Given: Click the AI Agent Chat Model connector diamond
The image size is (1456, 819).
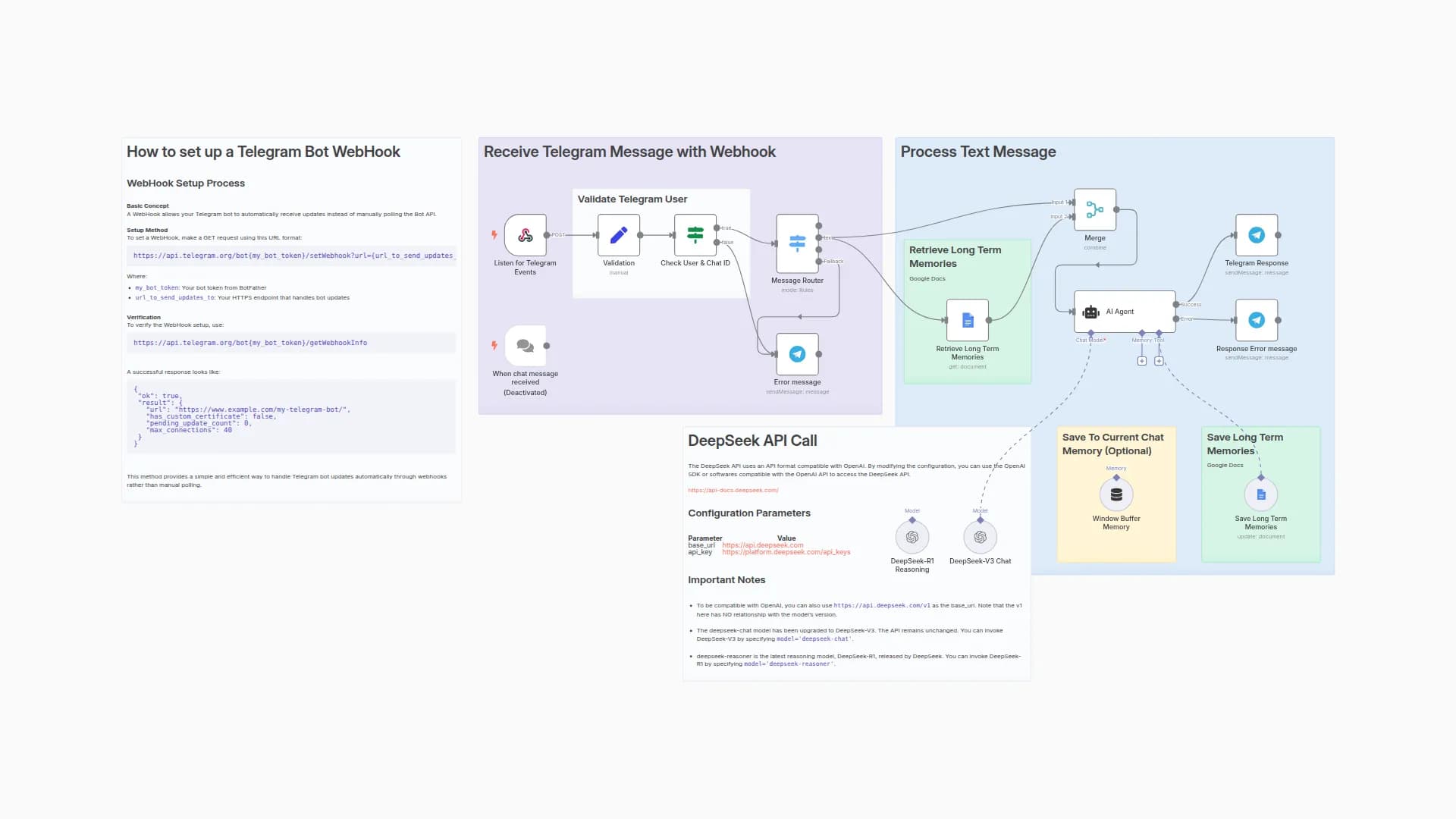Looking at the screenshot, I should (1090, 333).
